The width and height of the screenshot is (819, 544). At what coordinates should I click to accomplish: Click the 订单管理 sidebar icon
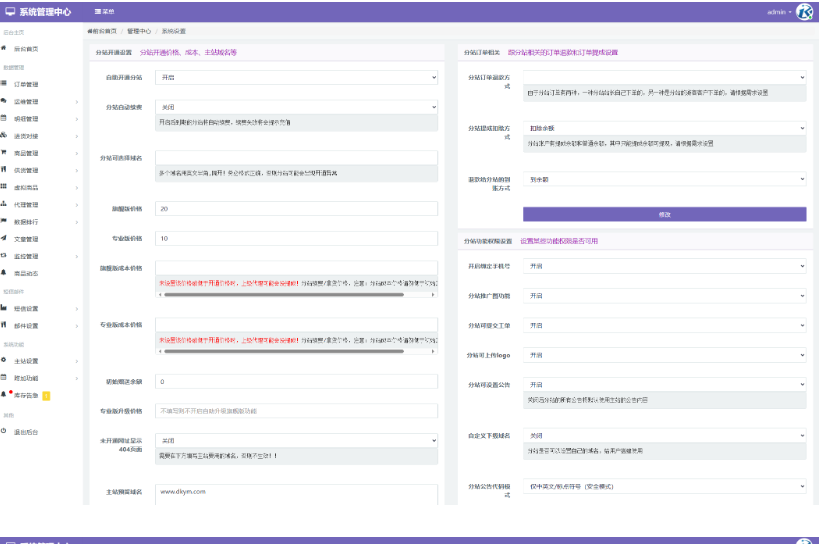click(5, 84)
